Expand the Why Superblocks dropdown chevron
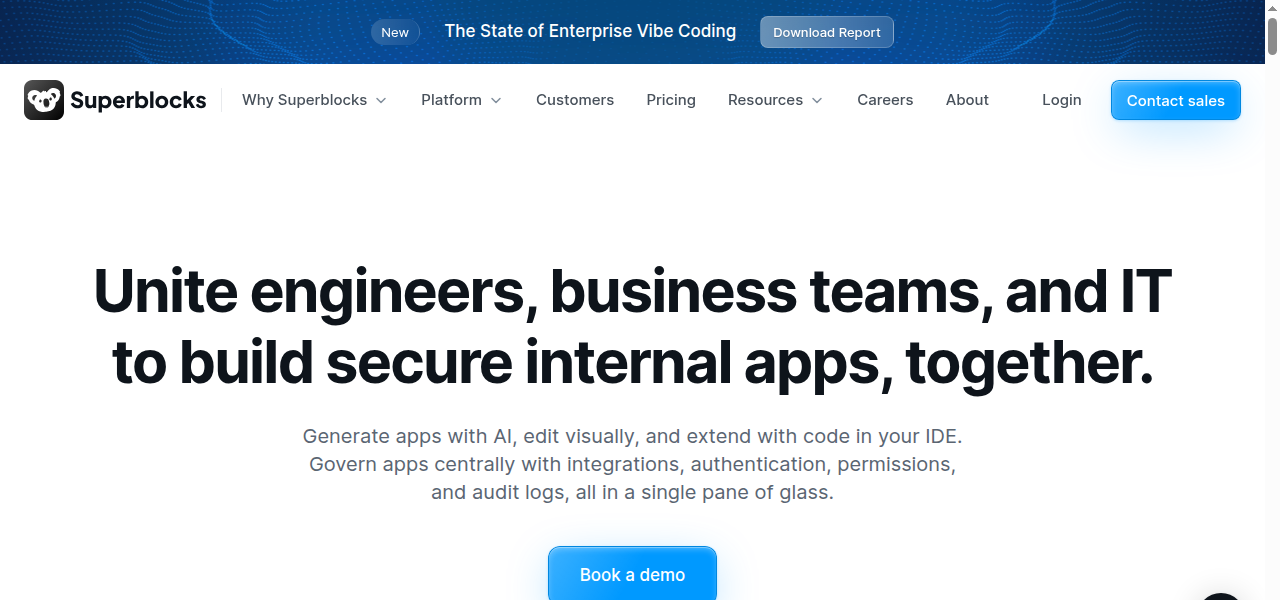This screenshot has height=600, width=1280. (381, 101)
